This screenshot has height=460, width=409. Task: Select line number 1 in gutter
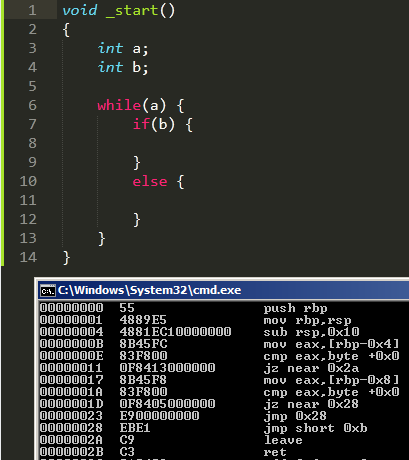[32, 10]
